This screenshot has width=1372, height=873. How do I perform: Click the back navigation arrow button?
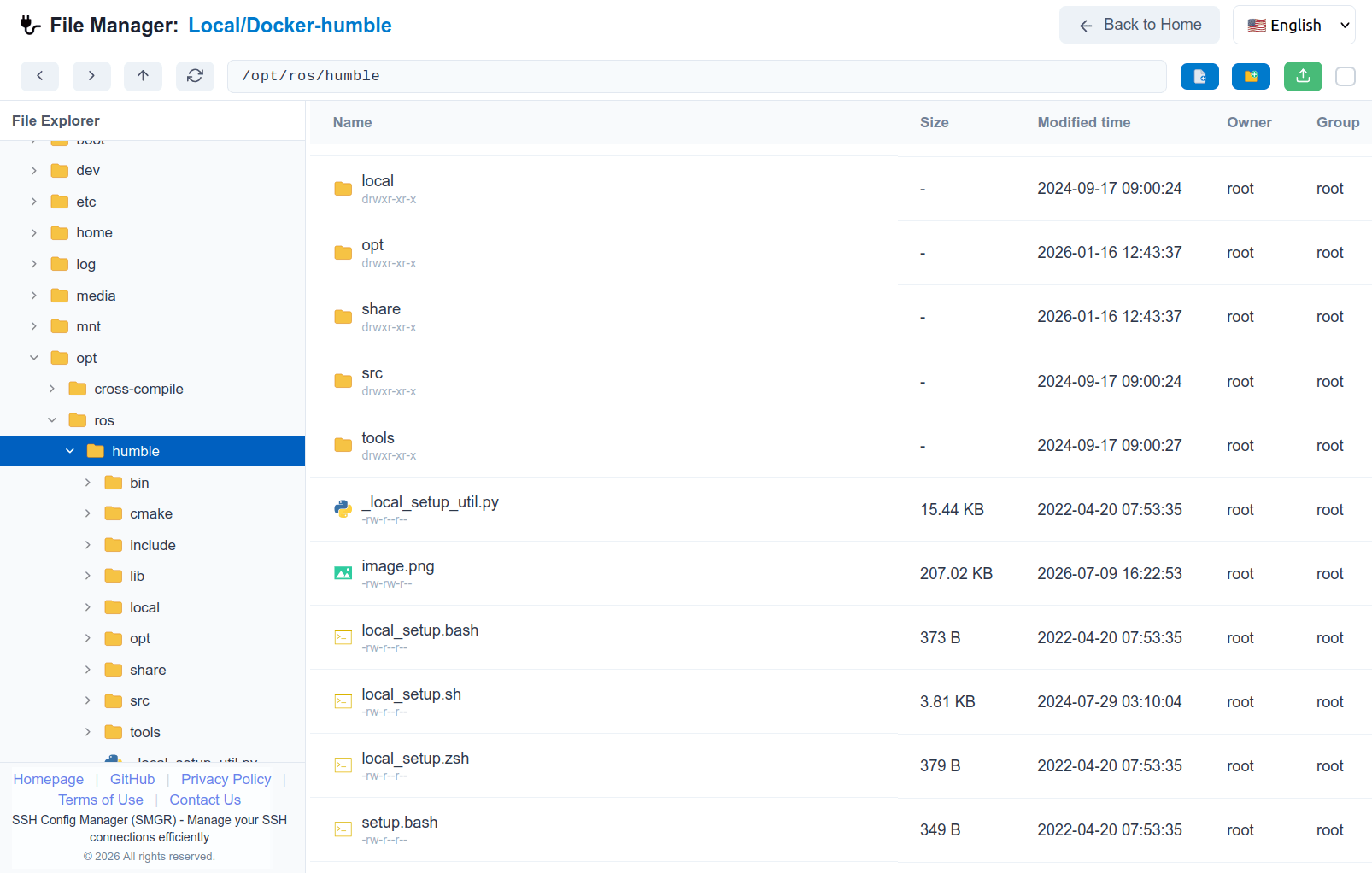click(x=39, y=76)
